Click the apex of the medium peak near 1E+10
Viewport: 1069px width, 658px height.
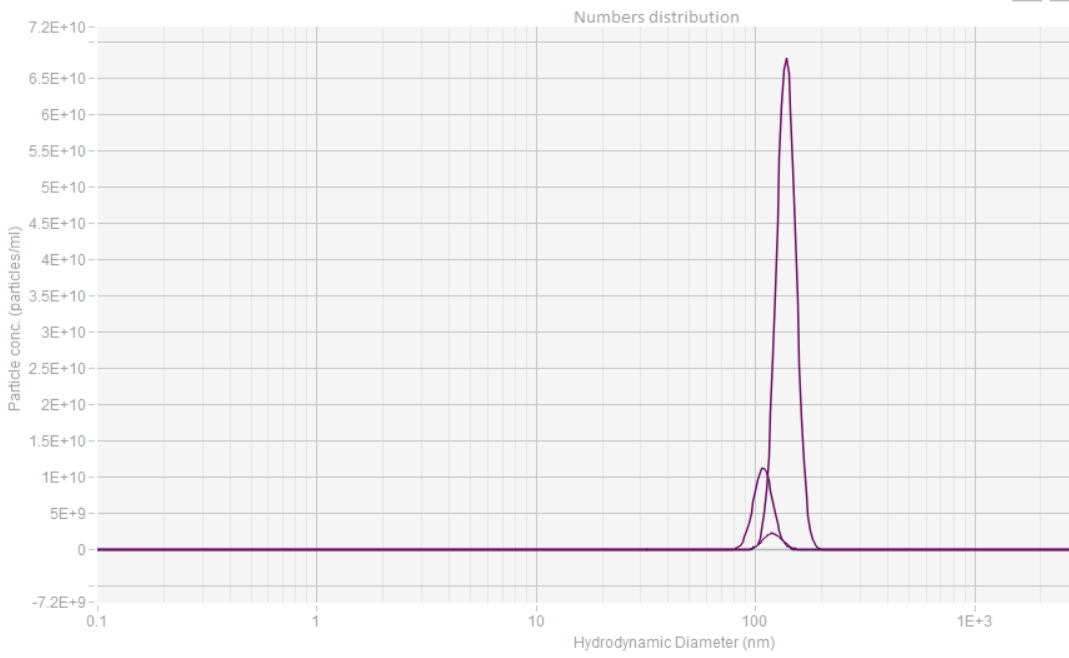(x=763, y=468)
